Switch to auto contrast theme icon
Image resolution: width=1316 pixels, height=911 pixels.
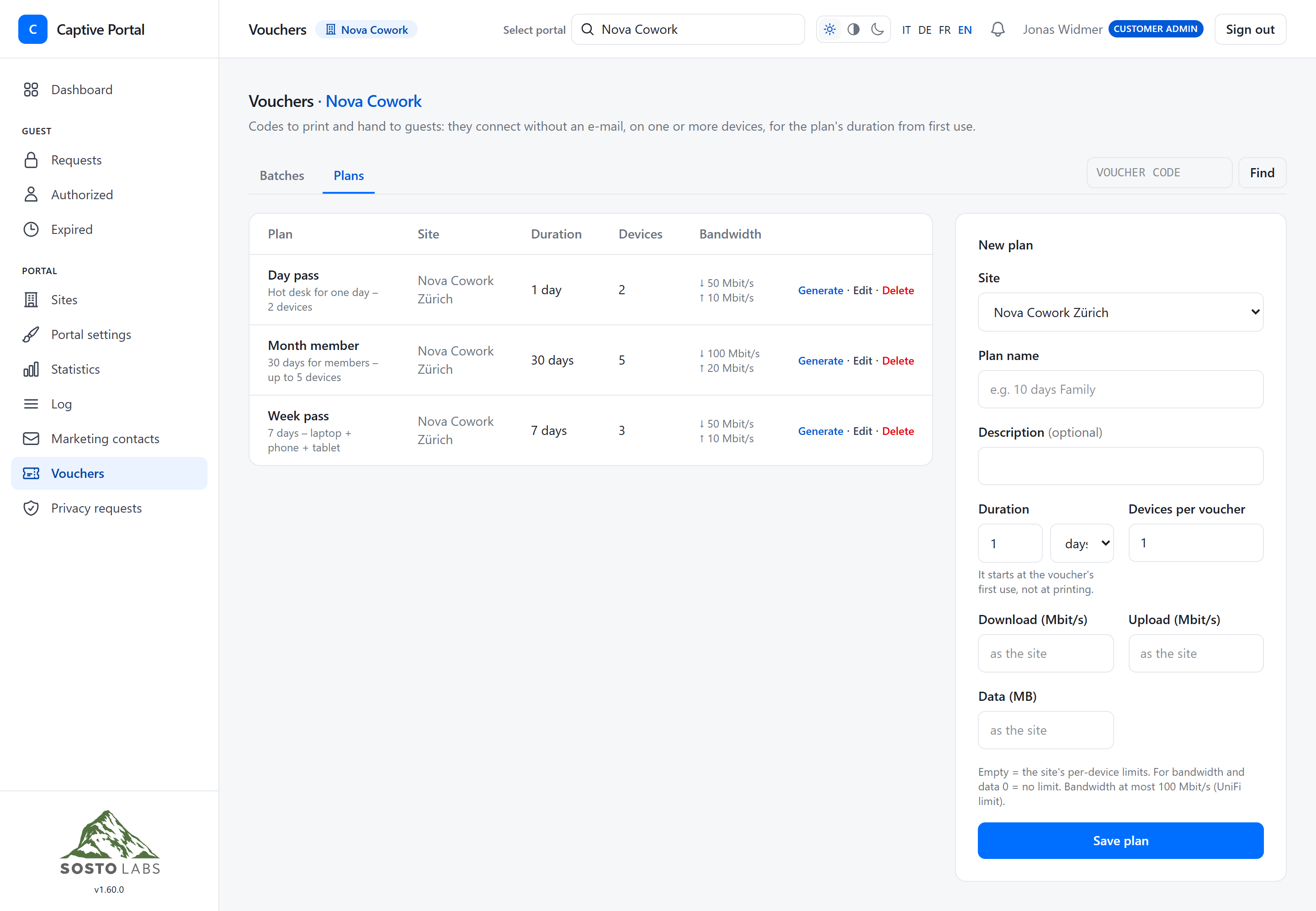[x=854, y=29]
